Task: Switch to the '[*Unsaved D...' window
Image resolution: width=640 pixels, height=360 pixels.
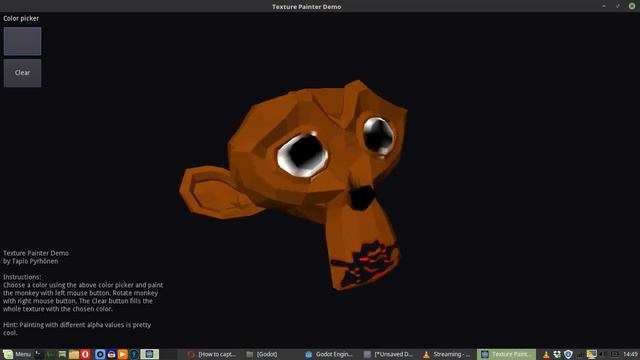Action: pyautogui.click(x=389, y=354)
